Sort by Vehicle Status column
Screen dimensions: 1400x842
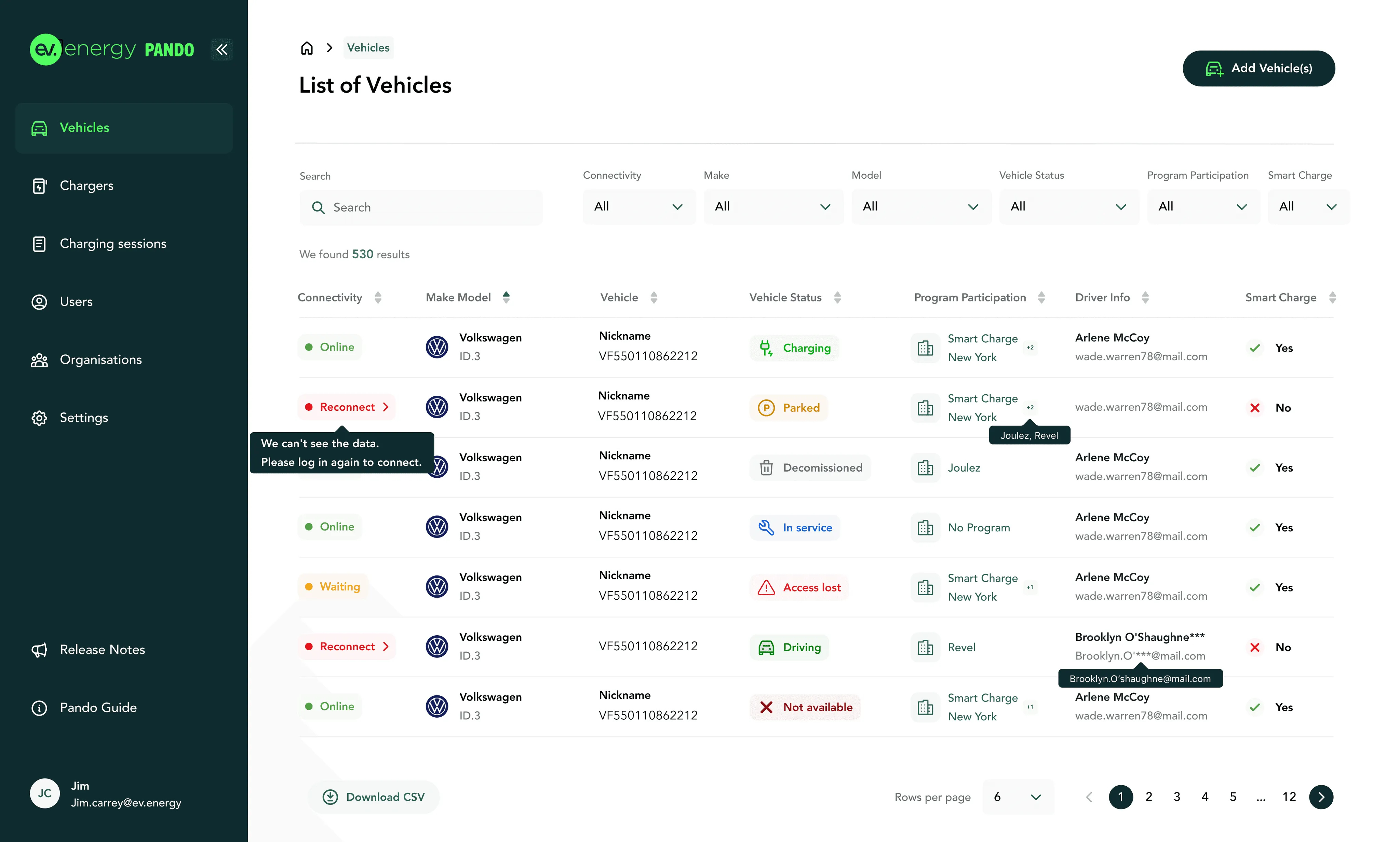837,297
